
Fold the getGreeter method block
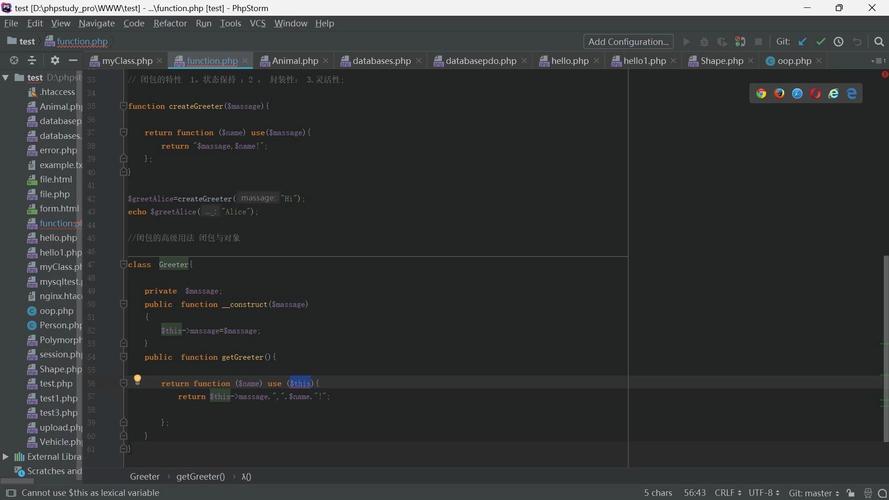(123, 357)
